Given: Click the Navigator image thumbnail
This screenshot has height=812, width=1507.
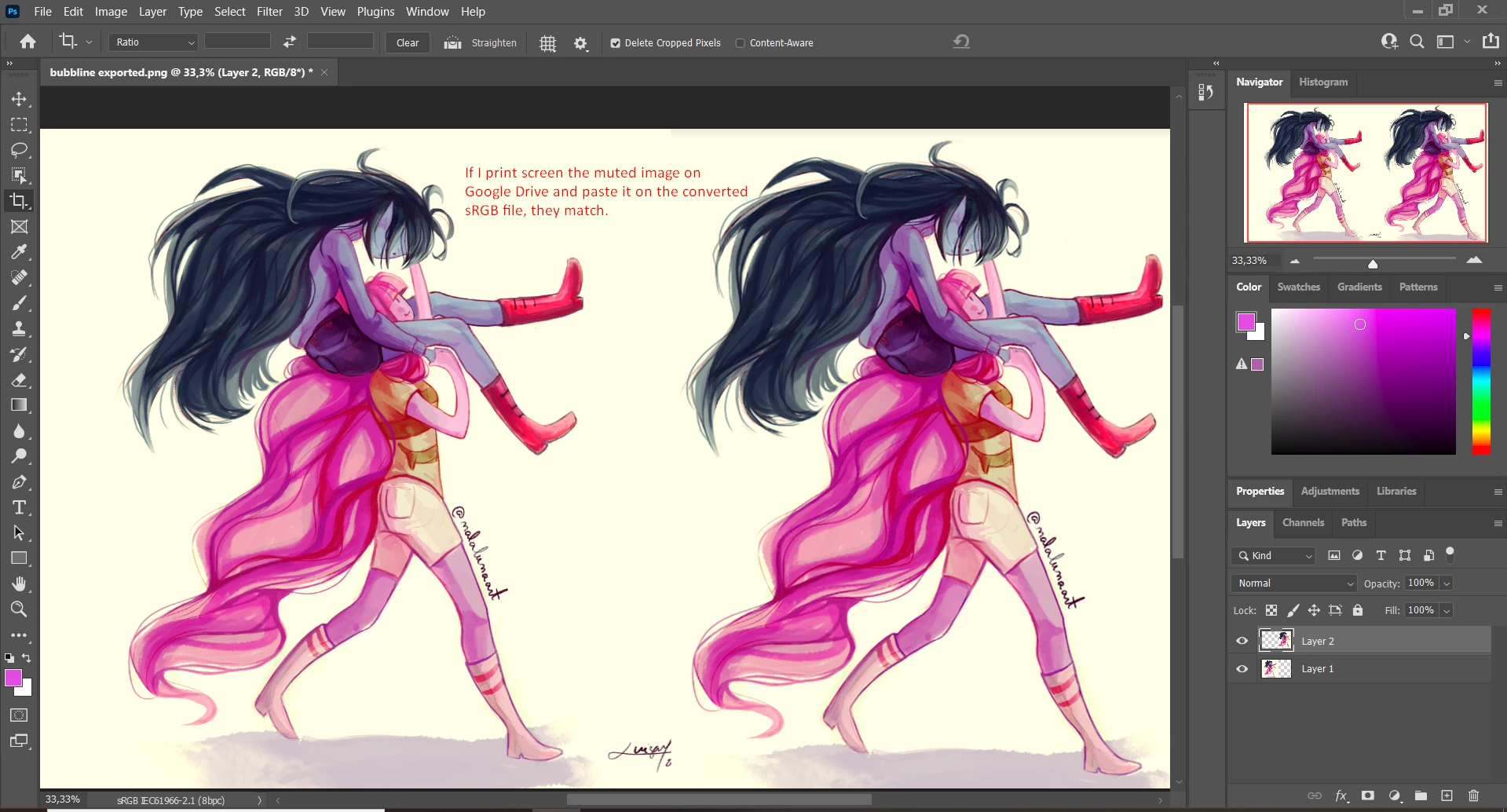Looking at the screenshot, I should pyautogui.click(x=1366, y=173).
